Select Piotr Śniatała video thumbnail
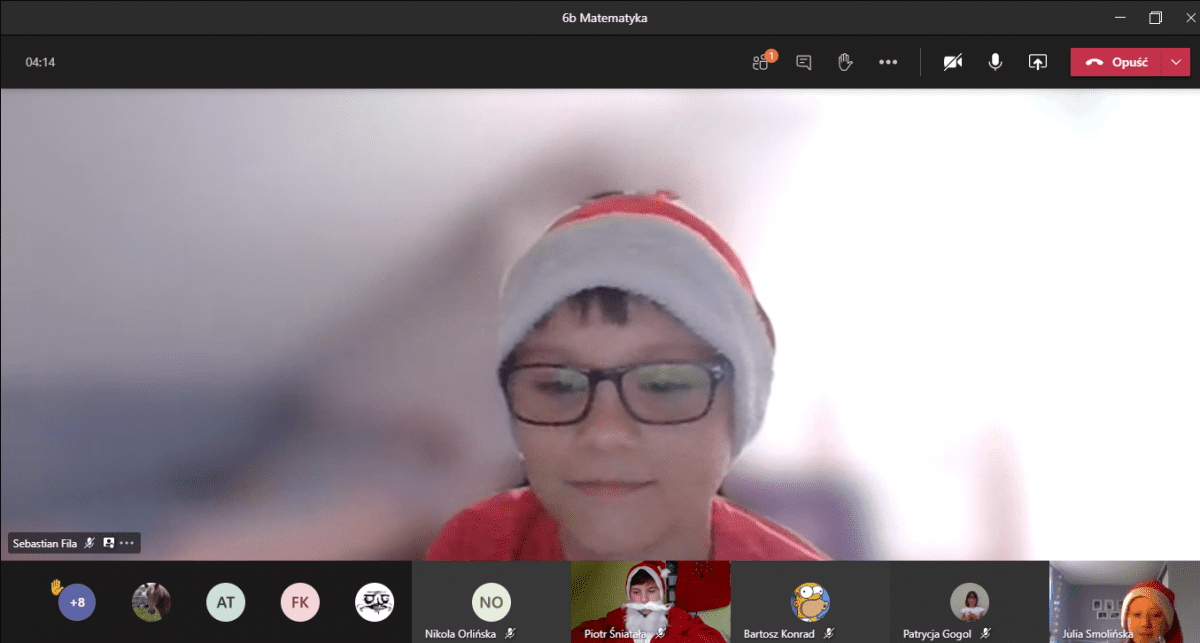 tap(650, 600)
